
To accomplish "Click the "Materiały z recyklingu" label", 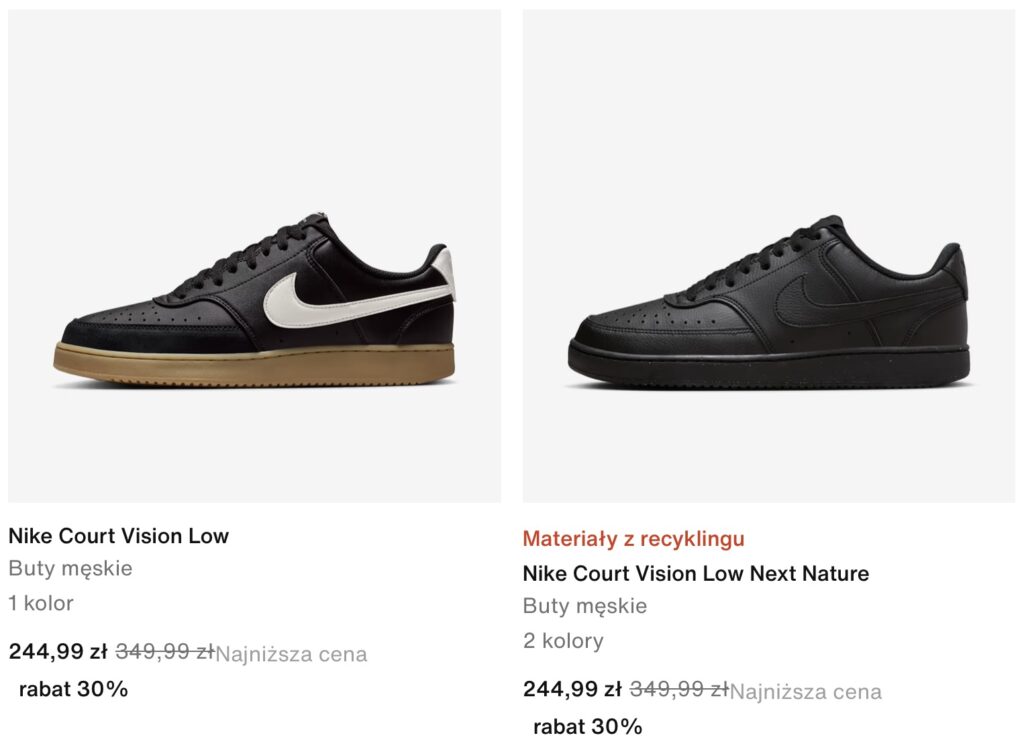I will click(633, 539).
